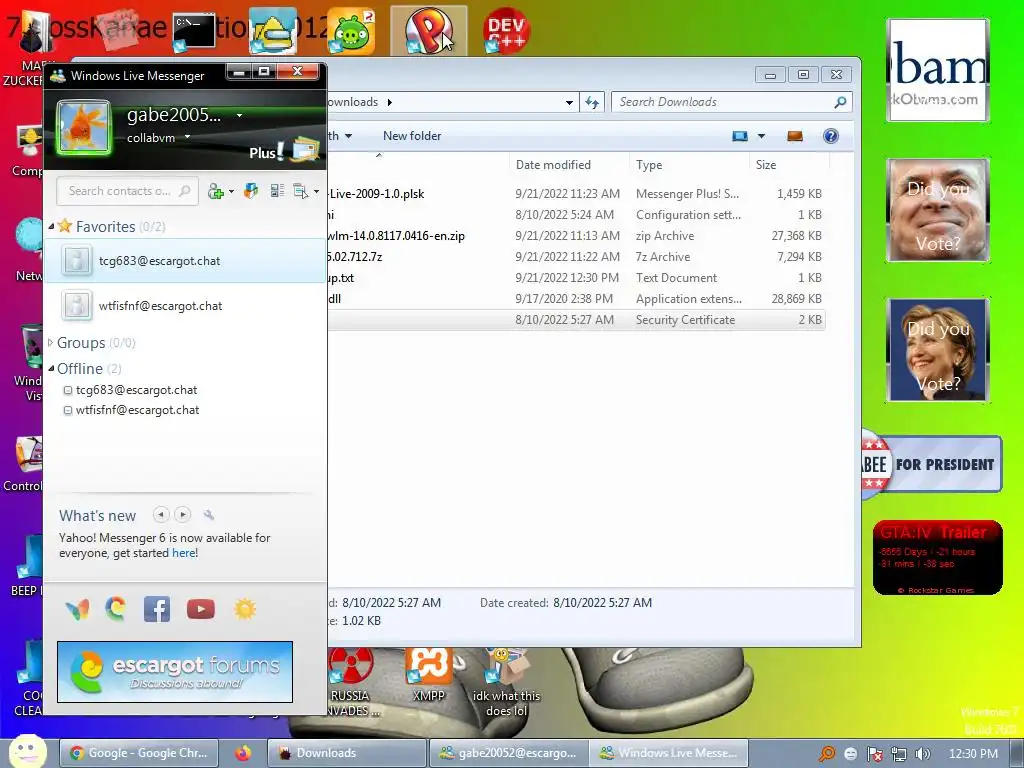This screenshot has height=768, width=1024.
Task: Click the Show menu icon in Messenger toolbar
Action: pos(300,191)
